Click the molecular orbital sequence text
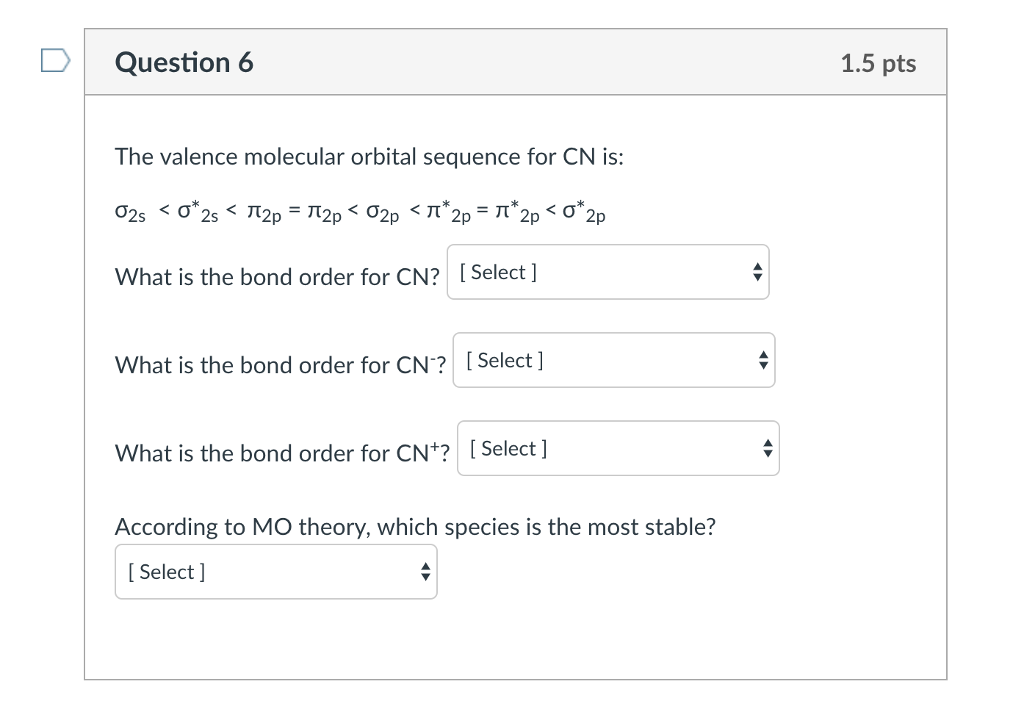 [360, 211]
